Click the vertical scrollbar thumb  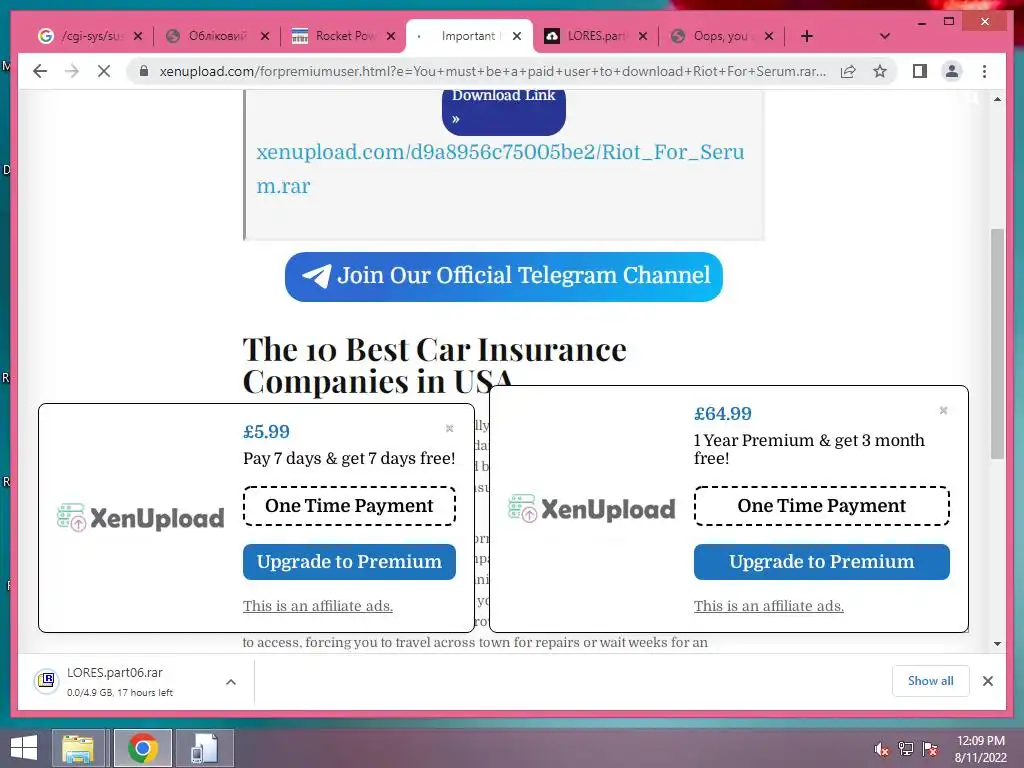(997, 344)
